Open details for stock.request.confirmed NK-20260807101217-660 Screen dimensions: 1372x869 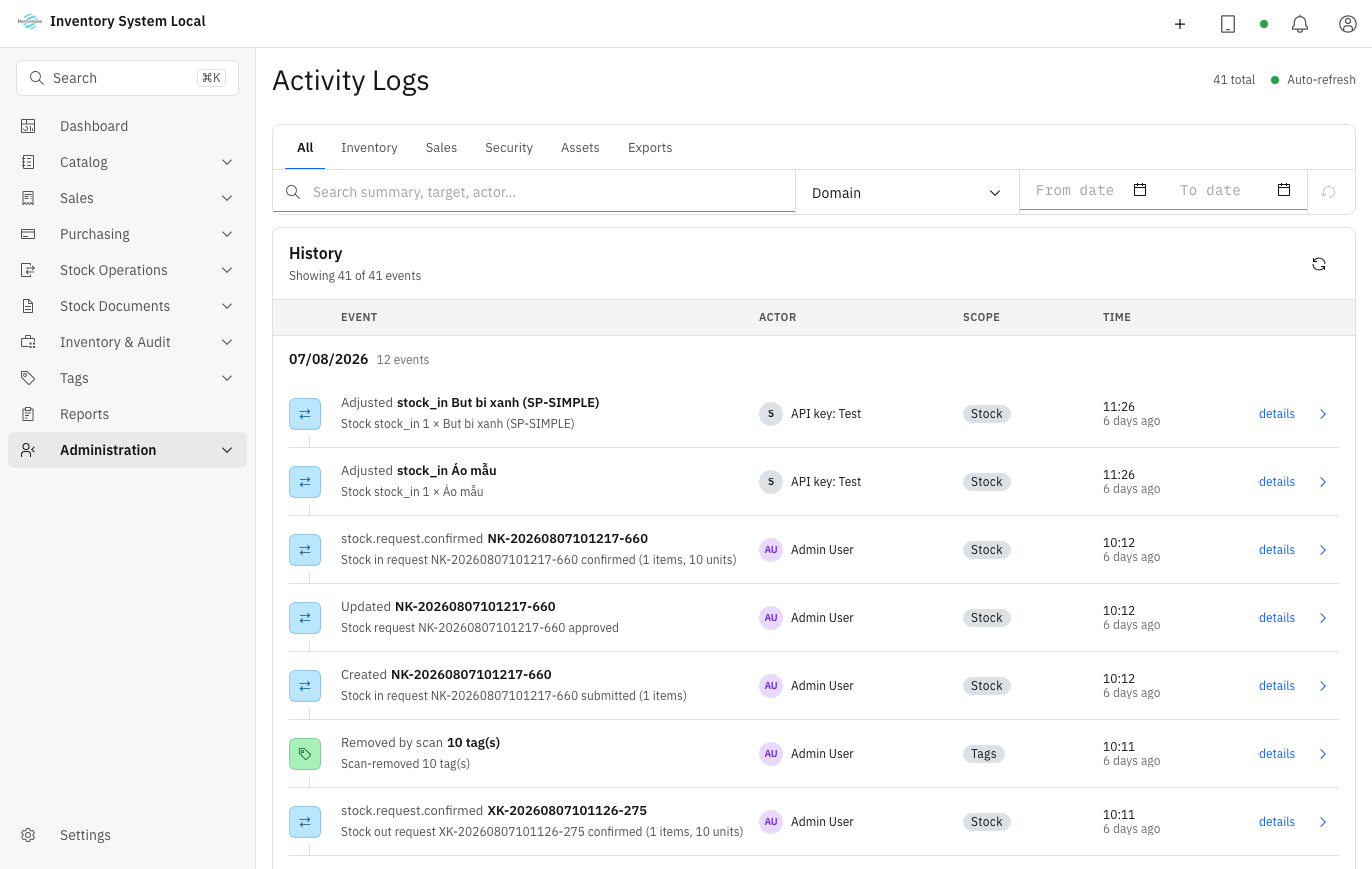pyautogui.click(x=1277, y=550)
